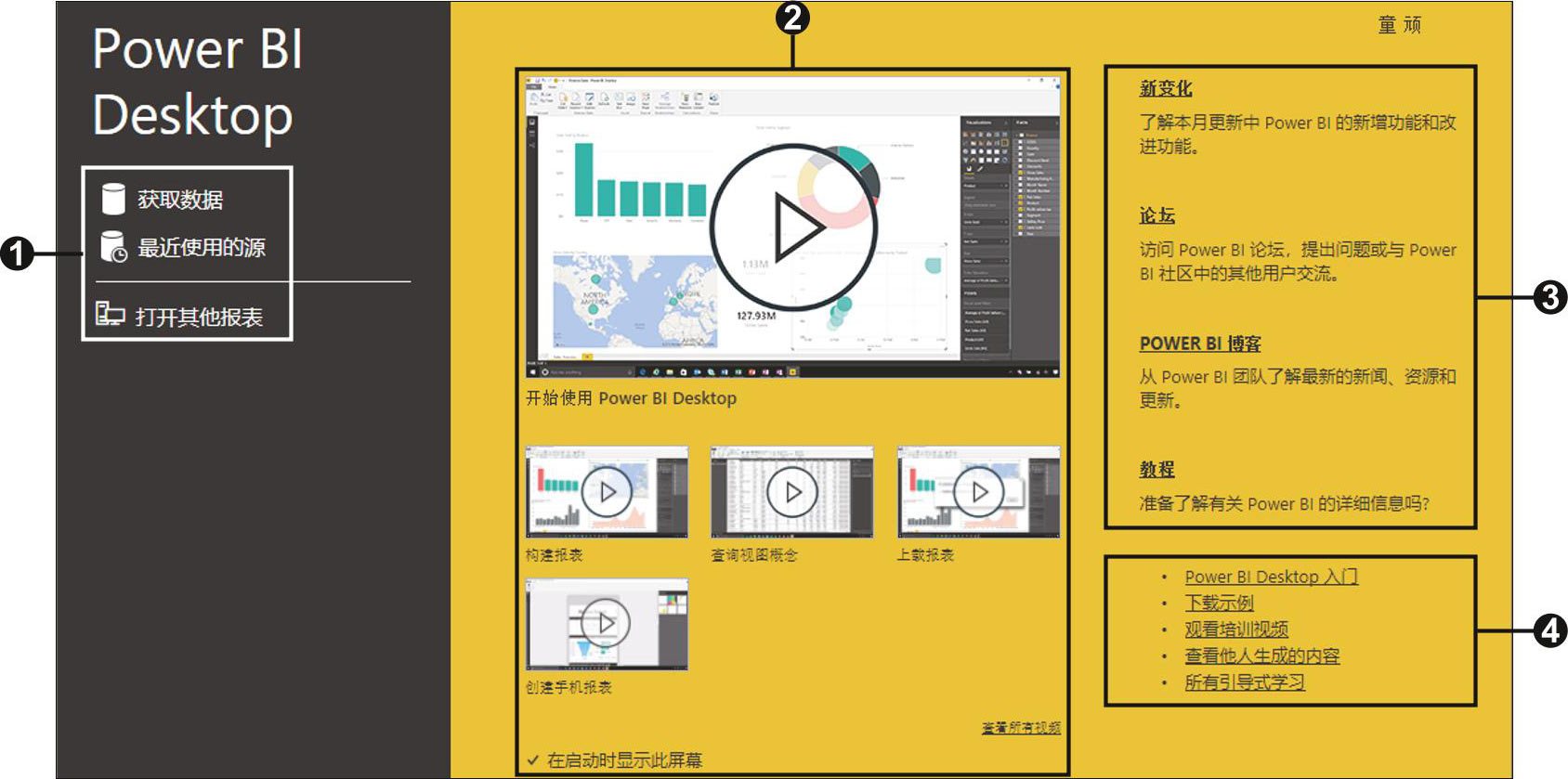Toggle 在启动时显示此屏幕 checkbox

(533, 760)
